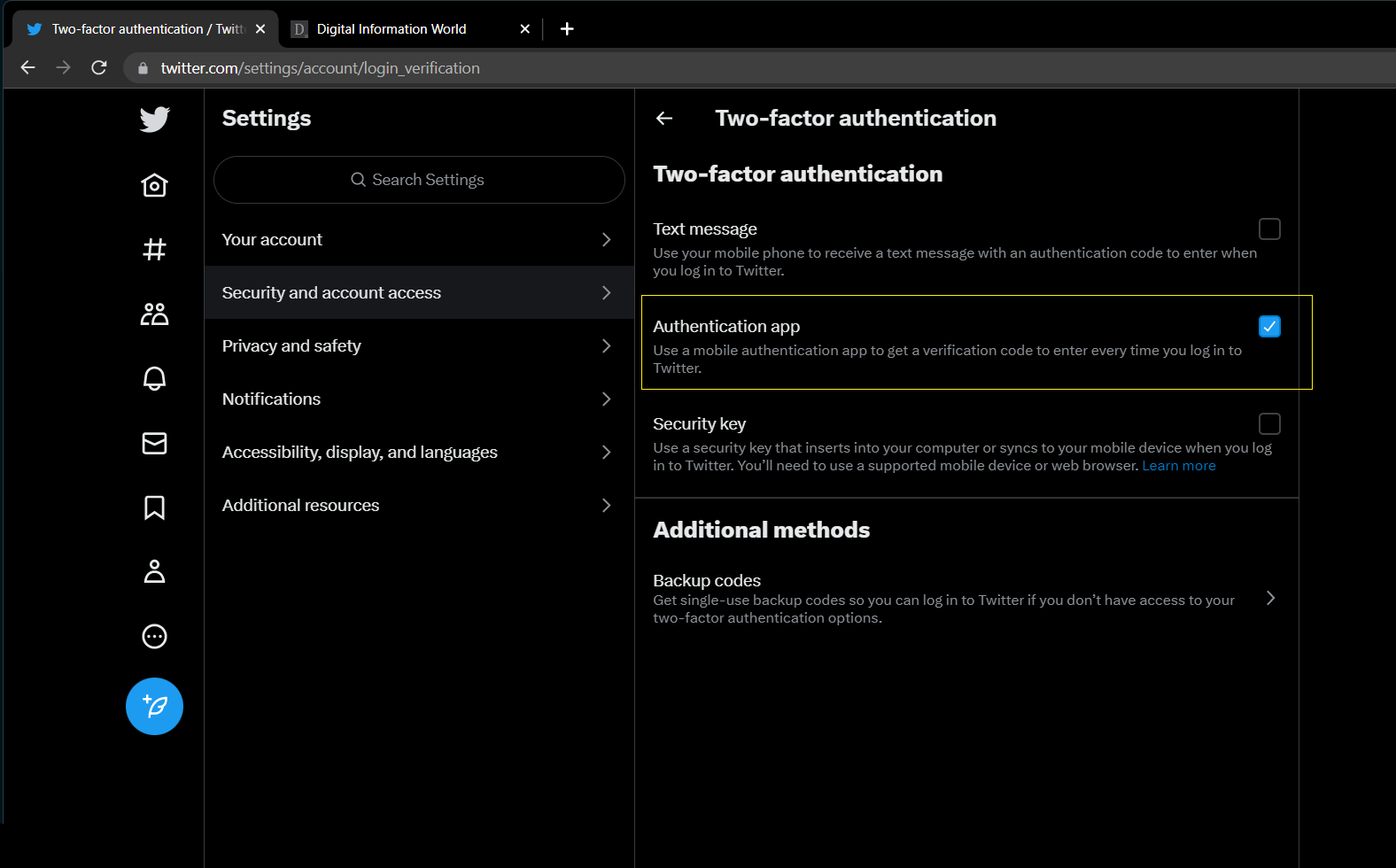Open Notifications bell icon

(154, 378)
